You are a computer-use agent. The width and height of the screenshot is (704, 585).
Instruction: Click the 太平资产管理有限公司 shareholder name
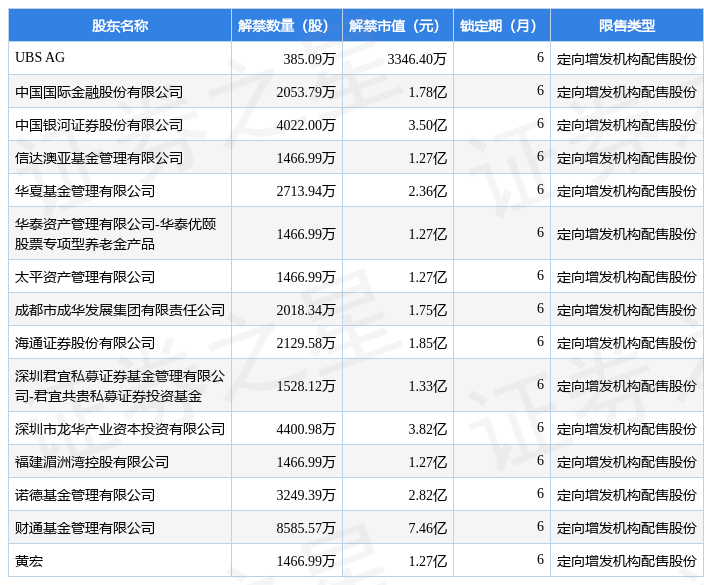click(x=85, y=277)
